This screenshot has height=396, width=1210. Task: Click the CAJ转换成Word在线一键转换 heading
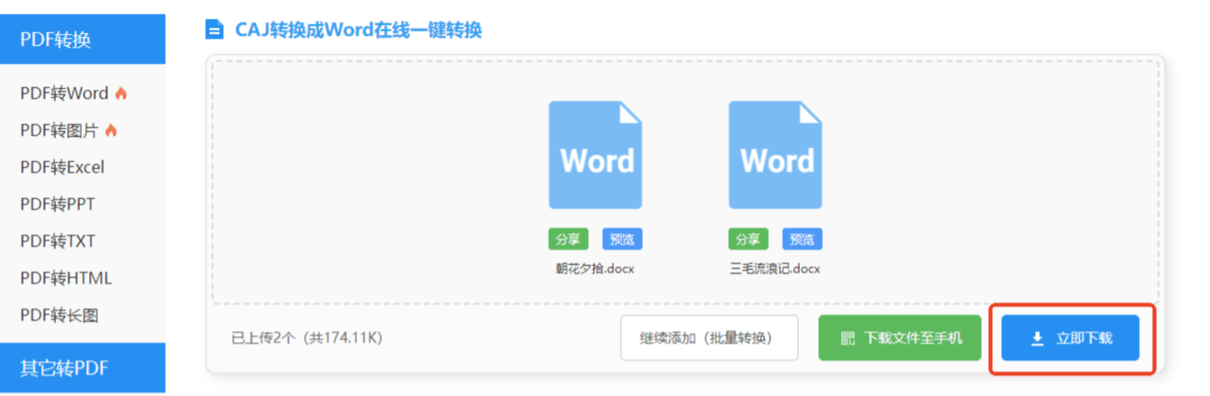coord(358,30)
